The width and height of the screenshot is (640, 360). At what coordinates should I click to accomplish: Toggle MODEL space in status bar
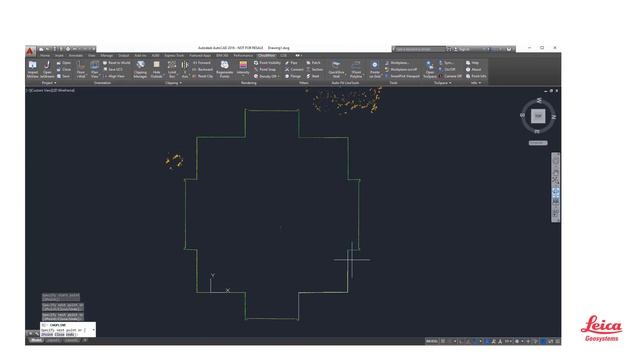431,341
